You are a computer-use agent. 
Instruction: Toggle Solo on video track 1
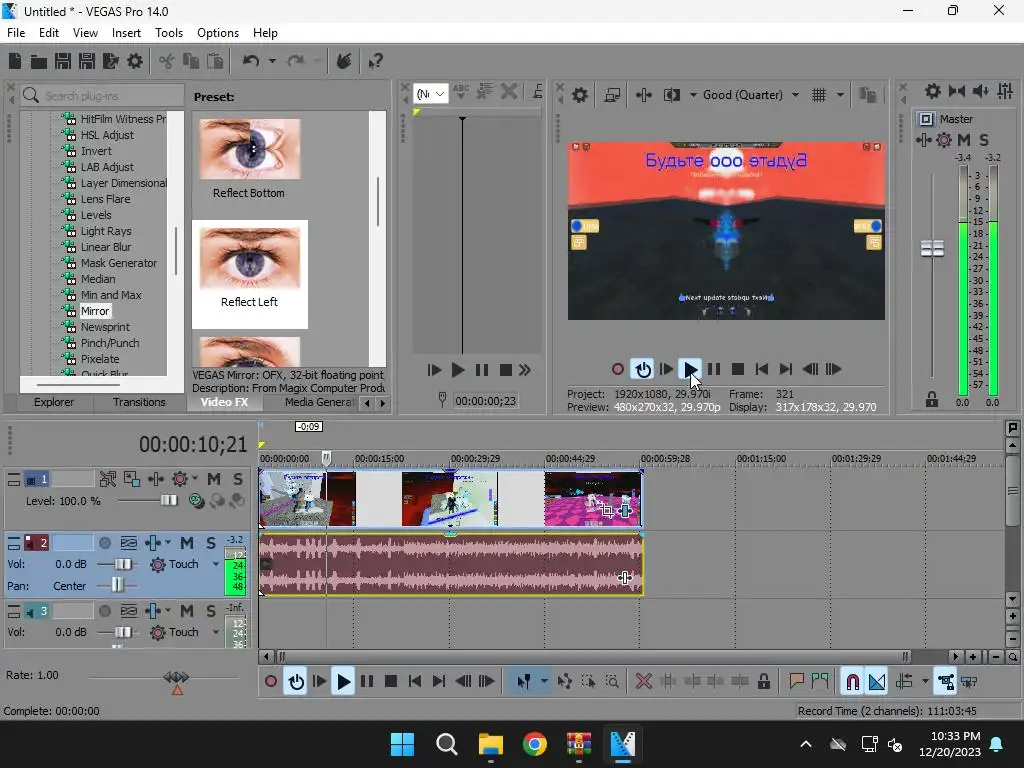[x=238, y=479]
